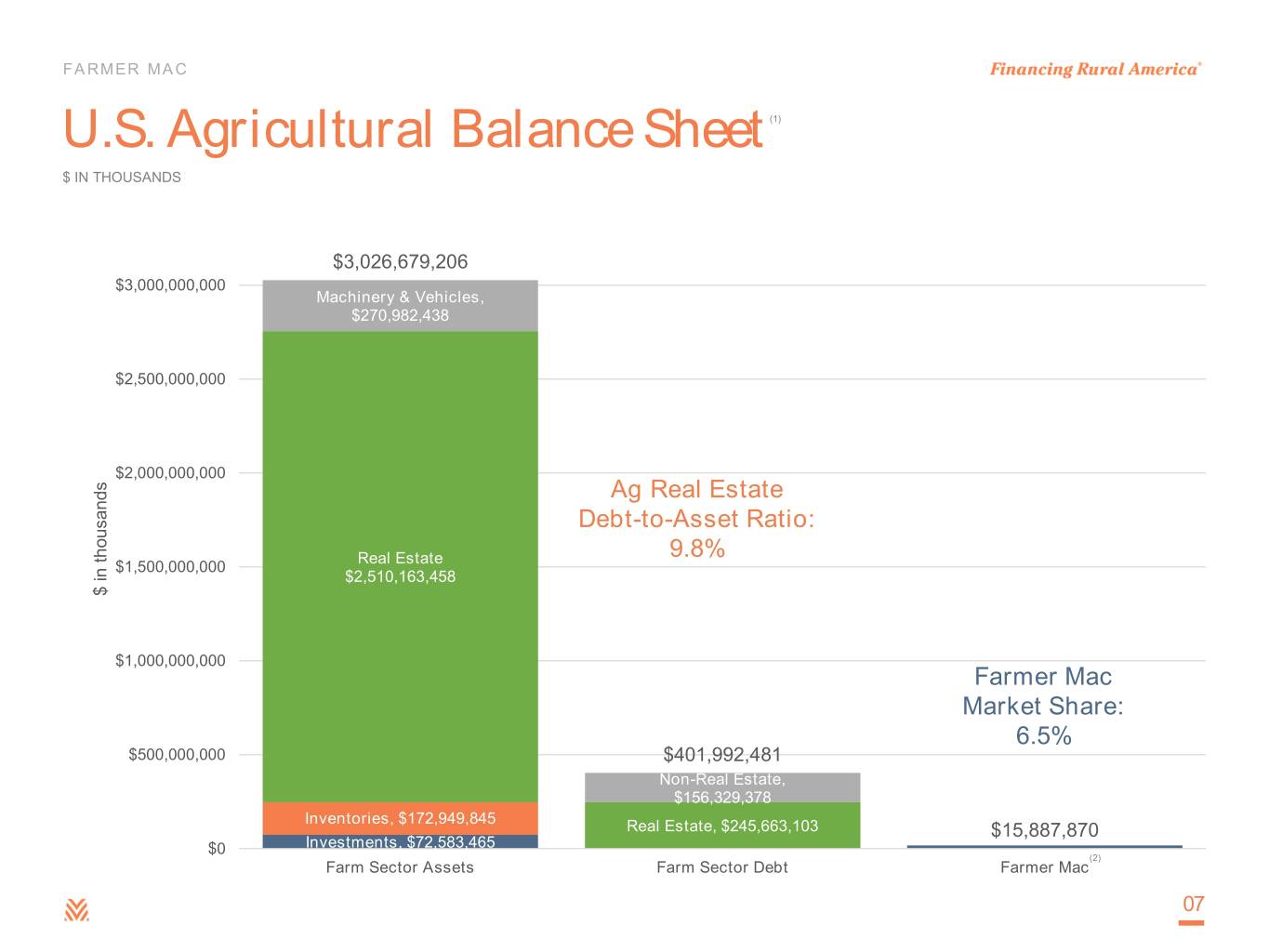Click the U.S. Agricultural Balance Sheet title
This screenshot has height=952, width=1269.
pyautogui.click(x=413, y=128)
